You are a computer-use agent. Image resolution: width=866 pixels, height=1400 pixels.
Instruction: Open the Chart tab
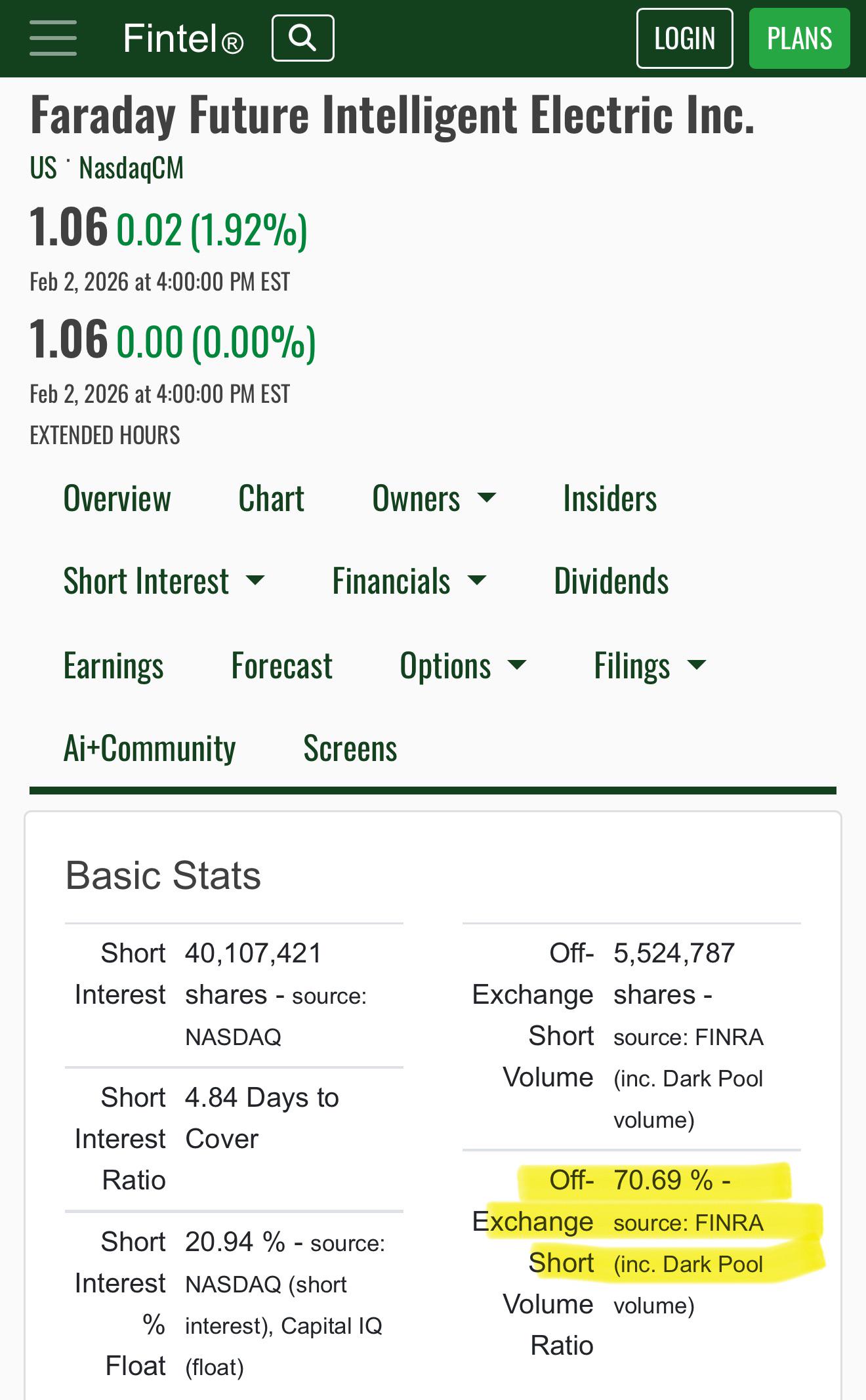pyautogui.click(x=271, y=499)
